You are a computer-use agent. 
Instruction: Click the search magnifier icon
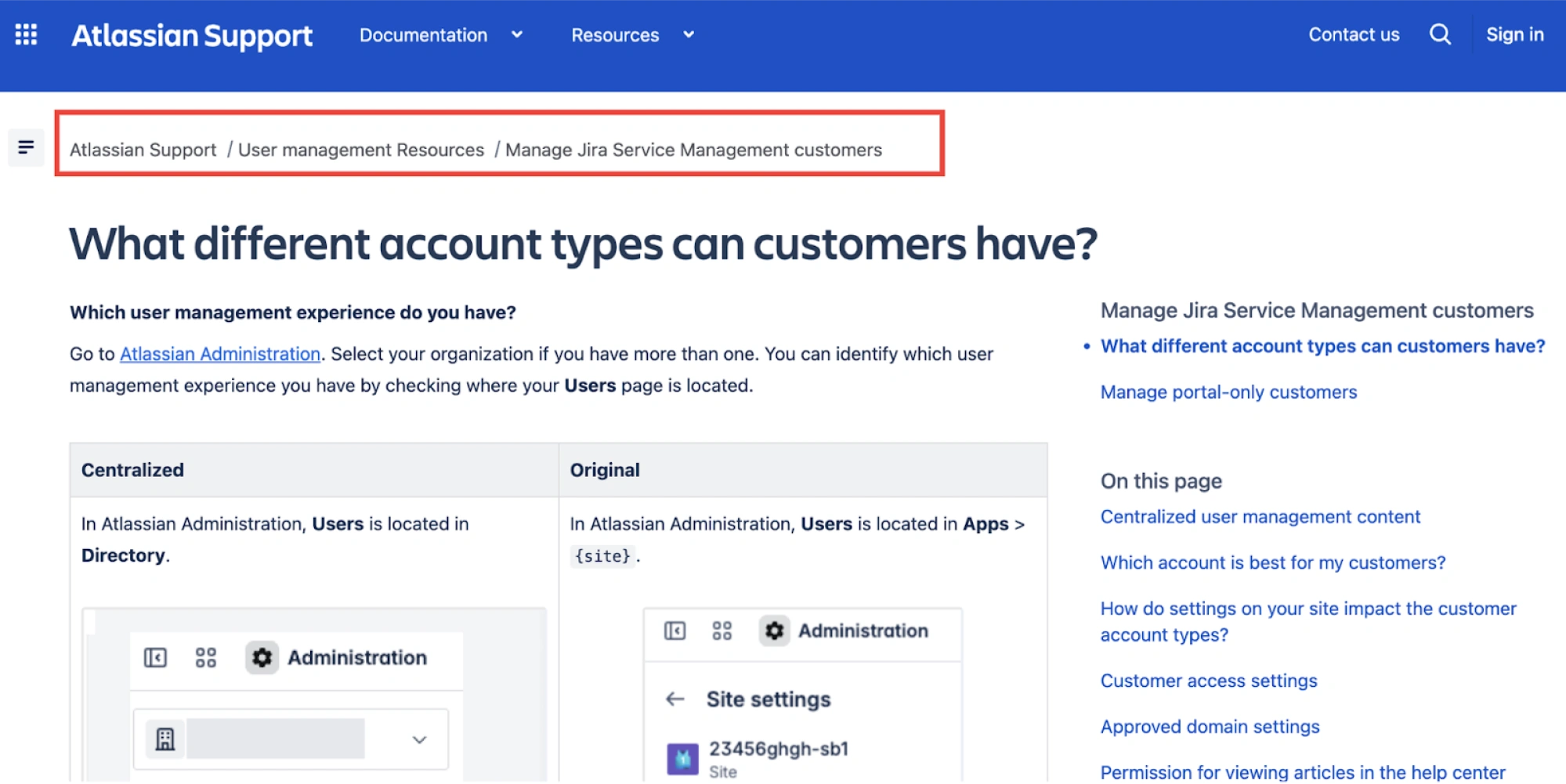(1440, 34)
